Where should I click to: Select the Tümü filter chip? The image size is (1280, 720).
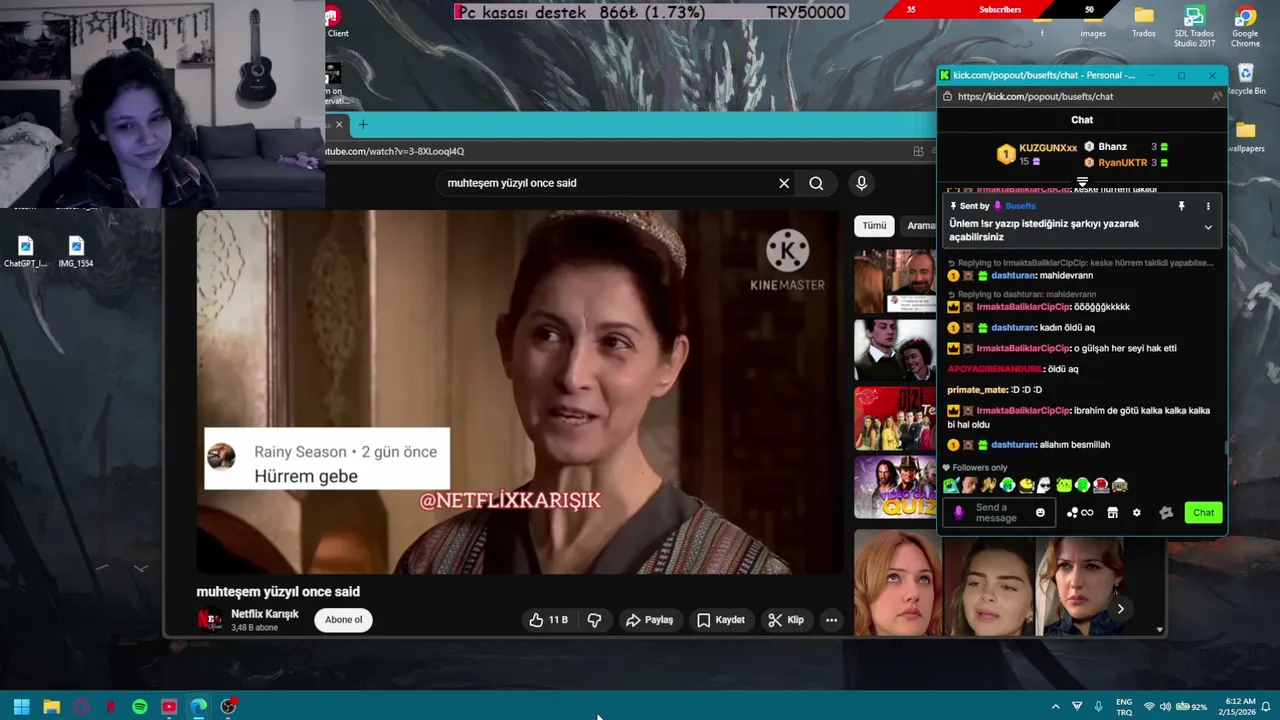874,226
